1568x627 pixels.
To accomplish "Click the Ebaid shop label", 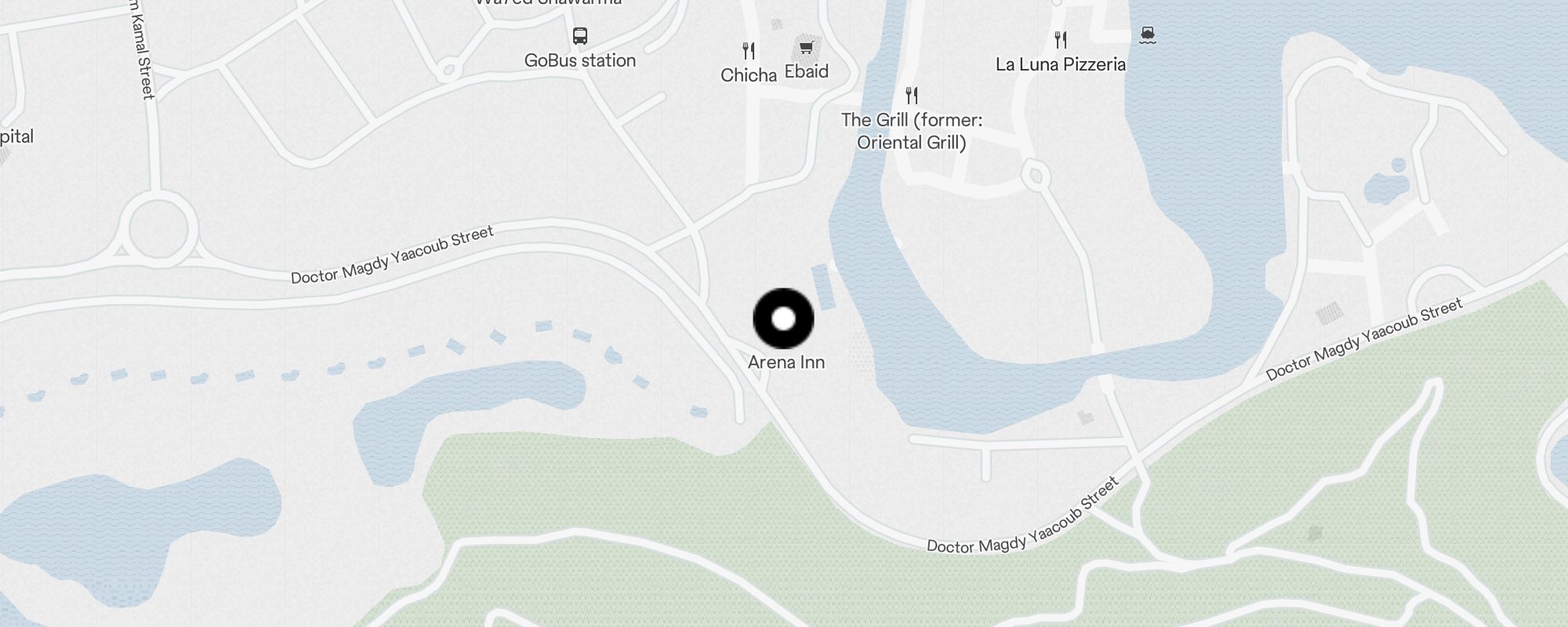I will (x=807, y=71).
